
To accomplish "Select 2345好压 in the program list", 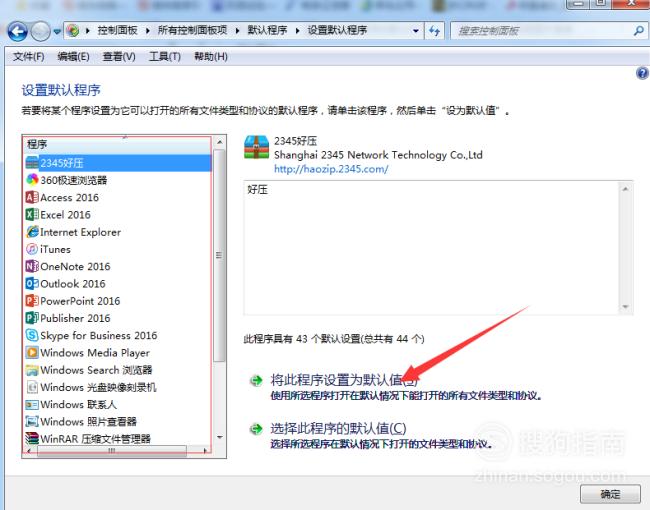I will (118, 163).
